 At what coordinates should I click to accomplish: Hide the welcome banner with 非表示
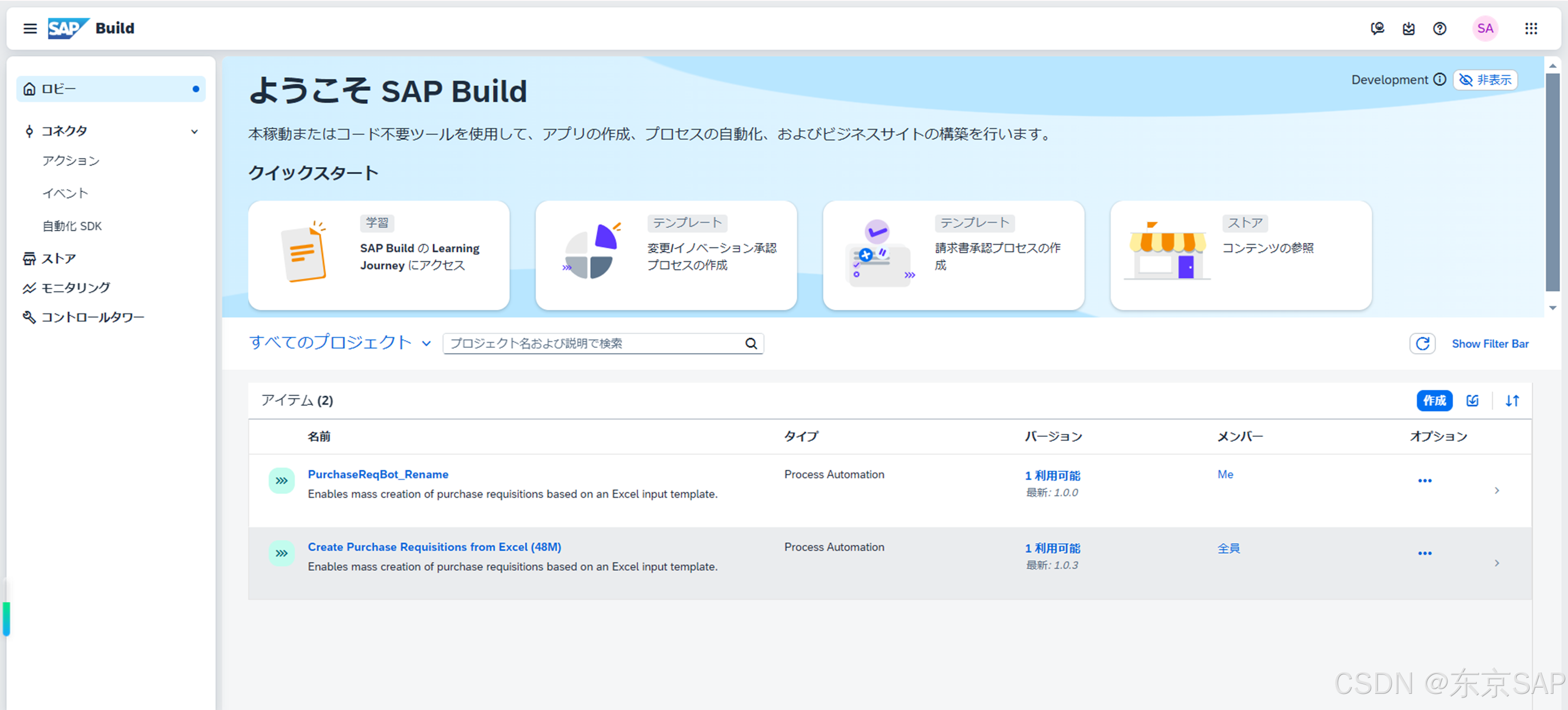(x=1485, y=80)
